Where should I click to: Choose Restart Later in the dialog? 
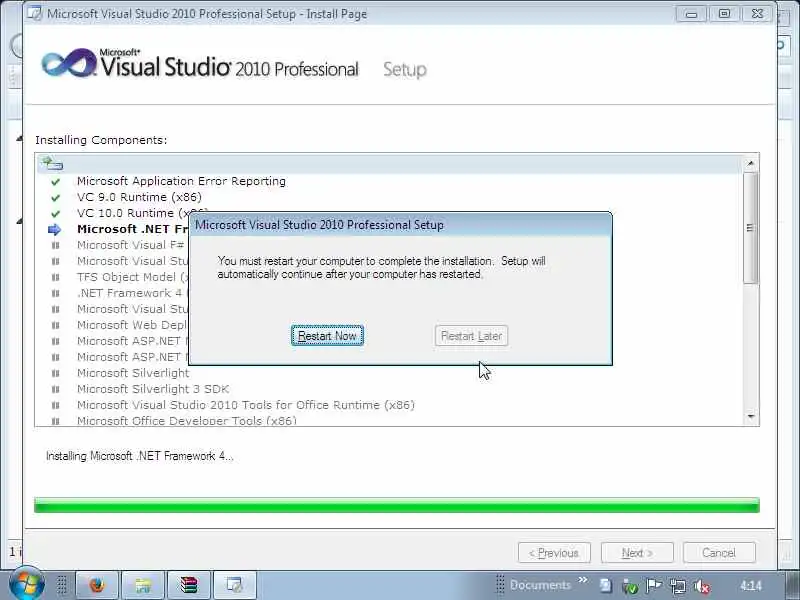coord(471,336)
